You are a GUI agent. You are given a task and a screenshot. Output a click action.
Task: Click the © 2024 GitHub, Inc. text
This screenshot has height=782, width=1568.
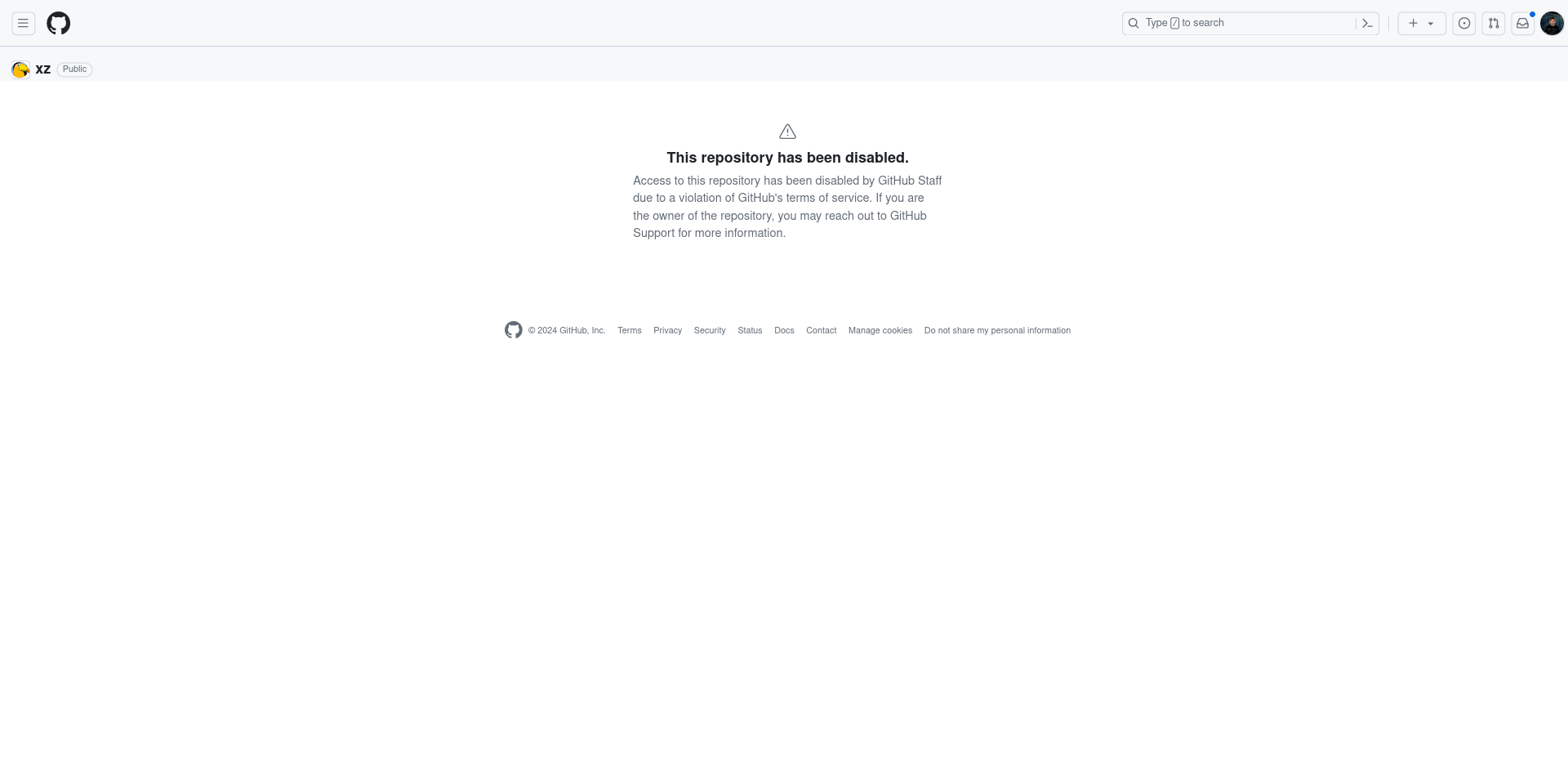567,331
